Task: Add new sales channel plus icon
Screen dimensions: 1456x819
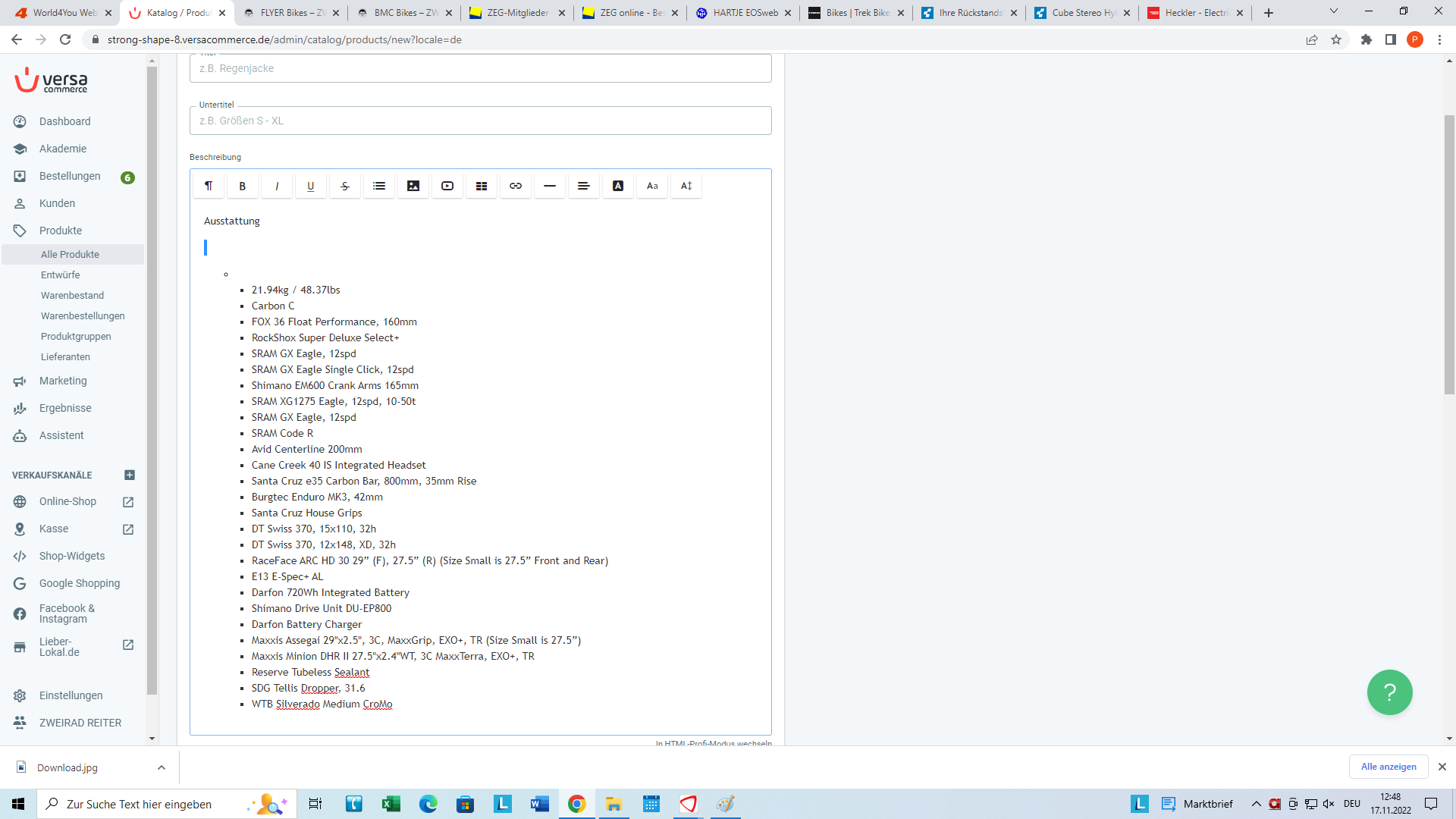Action: pyautogui.click(x=130, y=475)
